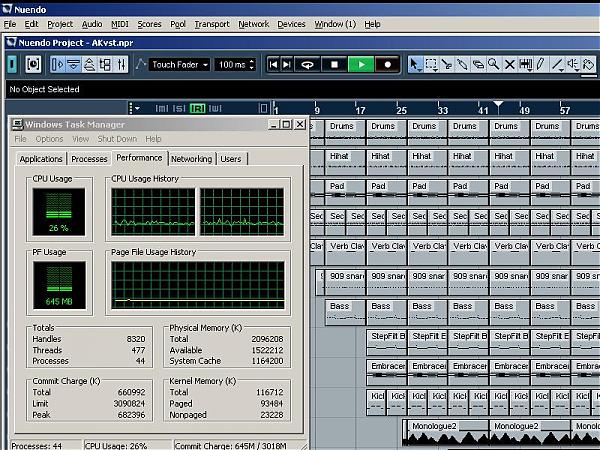The width and height of the screenshot is (600, 450).
Task: Toggle the global Read automation button
Action: coord(197,108)
